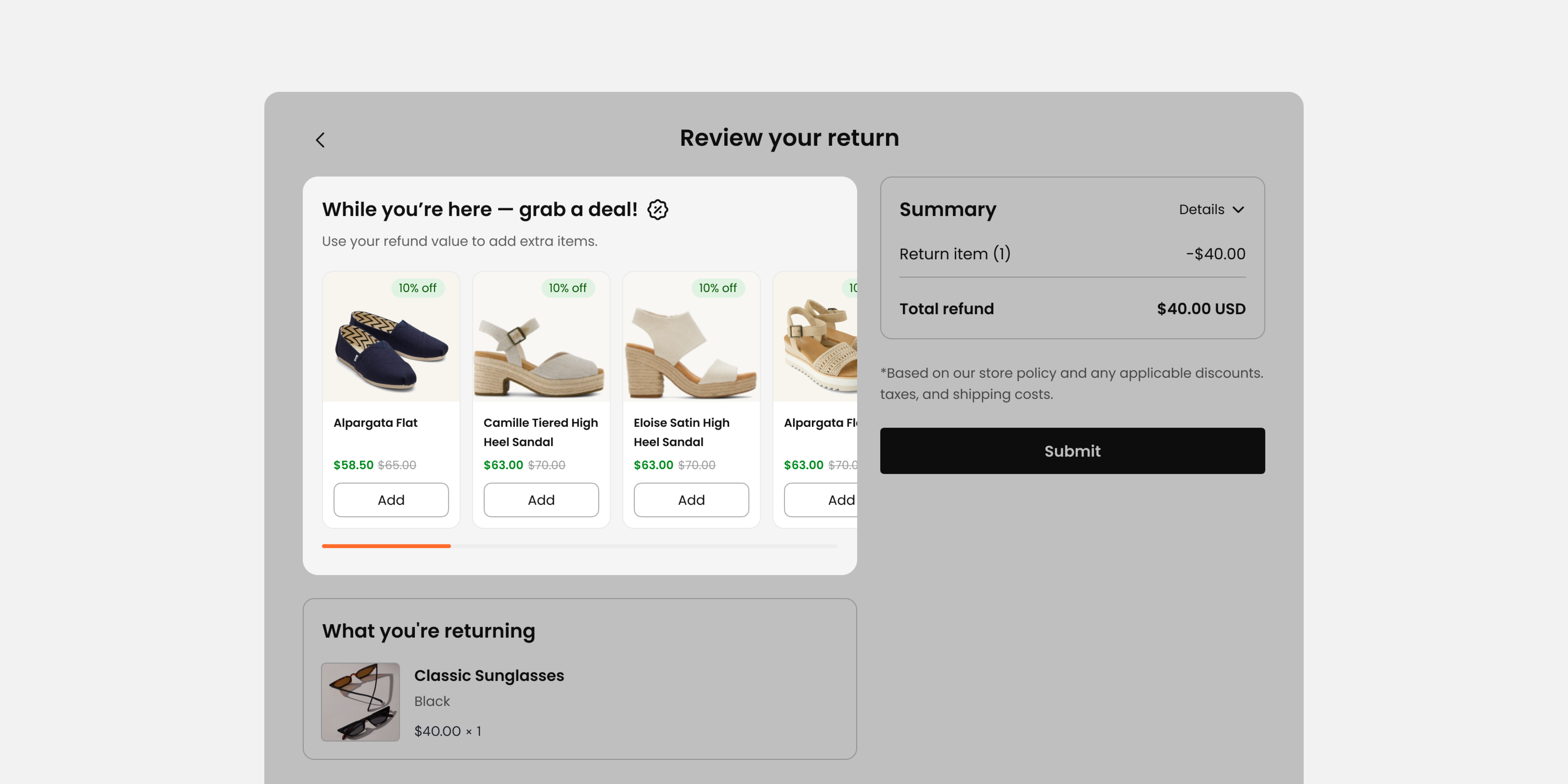Open Camille Tiered sandal product image
Viewport: 1568px width, 784px height.
[x=541, y=337]
